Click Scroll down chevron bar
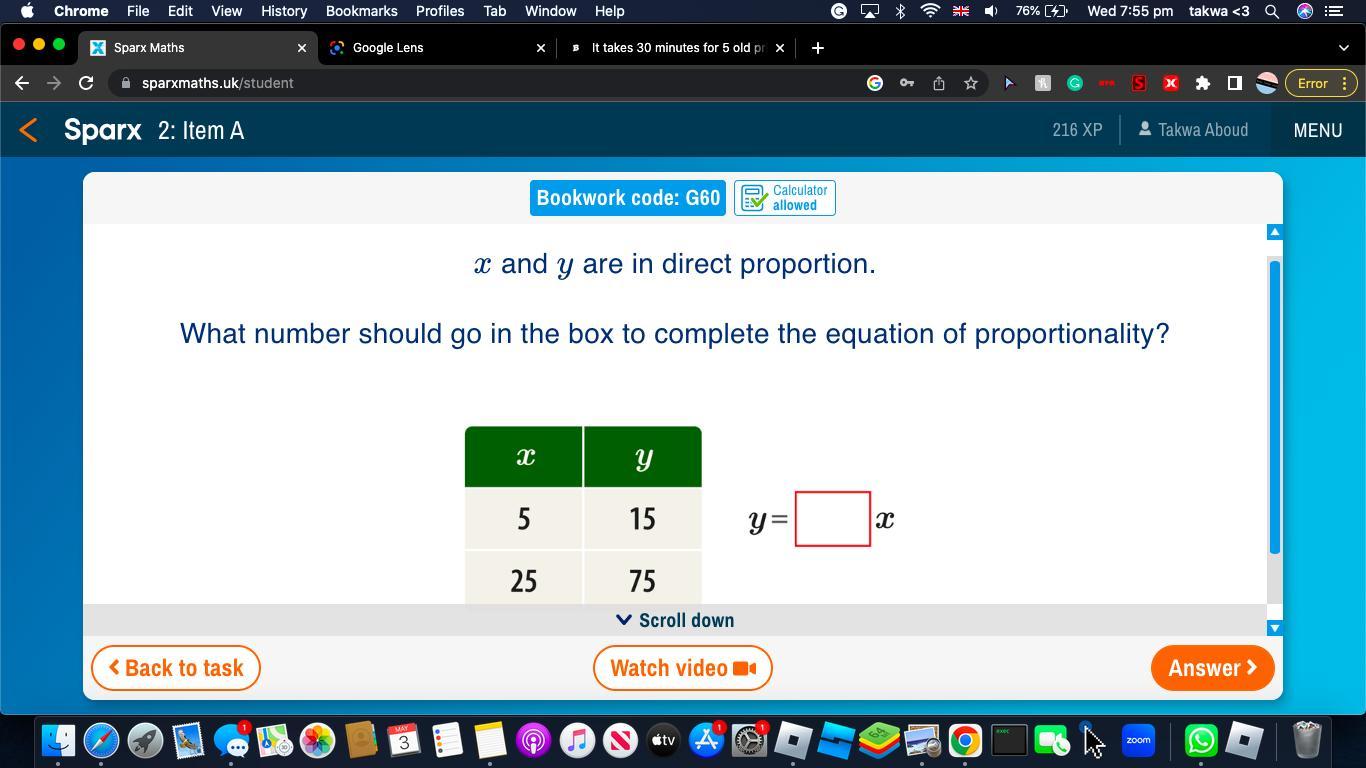This screenshot has height=768, width=1366. [x=675, y=620]
